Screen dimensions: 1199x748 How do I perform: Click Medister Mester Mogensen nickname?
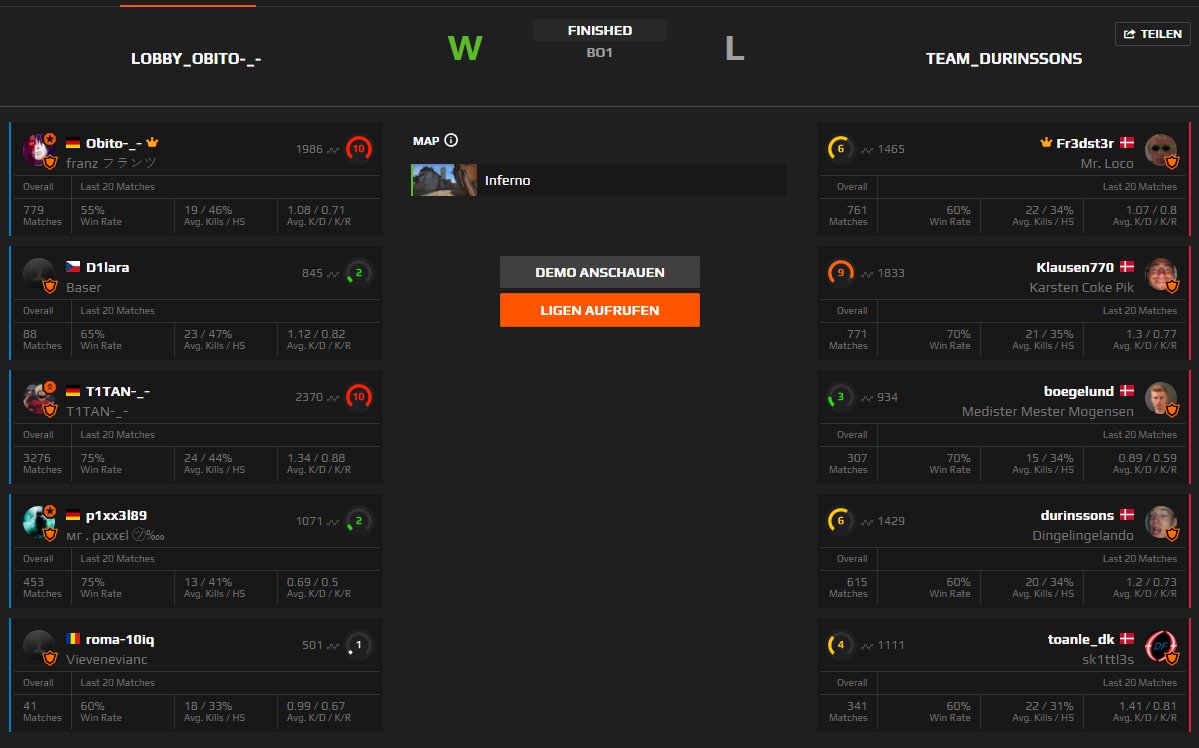point(1048,411)
